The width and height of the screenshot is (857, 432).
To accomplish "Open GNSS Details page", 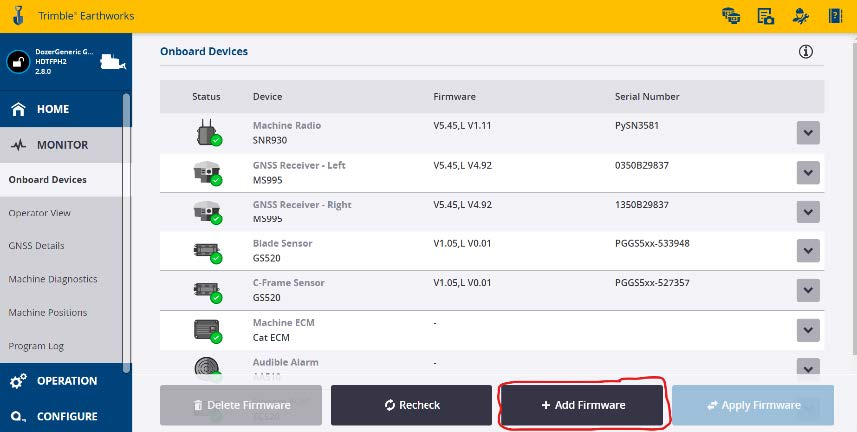I will tap(36, 246).
